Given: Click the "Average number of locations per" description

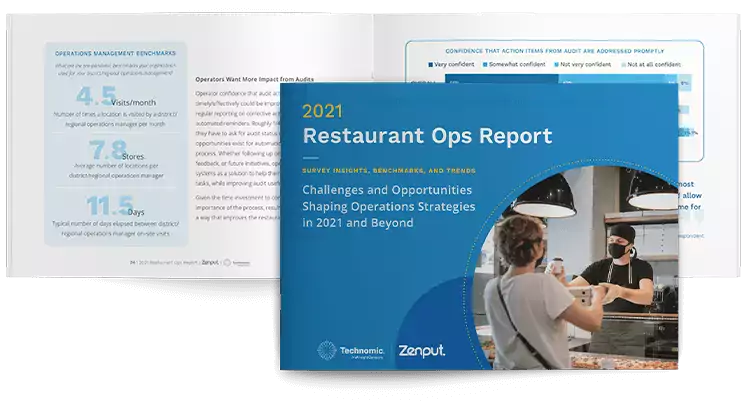Looking at the screenshot, I should [x=116, y=171].
